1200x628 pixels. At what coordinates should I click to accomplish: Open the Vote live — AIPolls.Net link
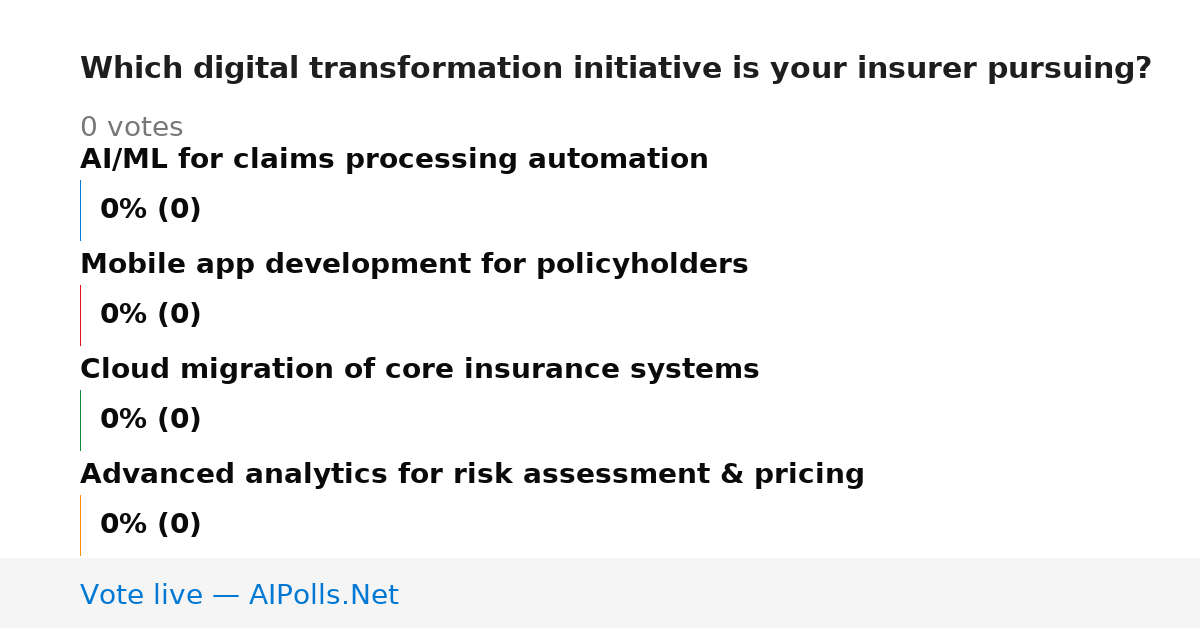pos(239,596)
